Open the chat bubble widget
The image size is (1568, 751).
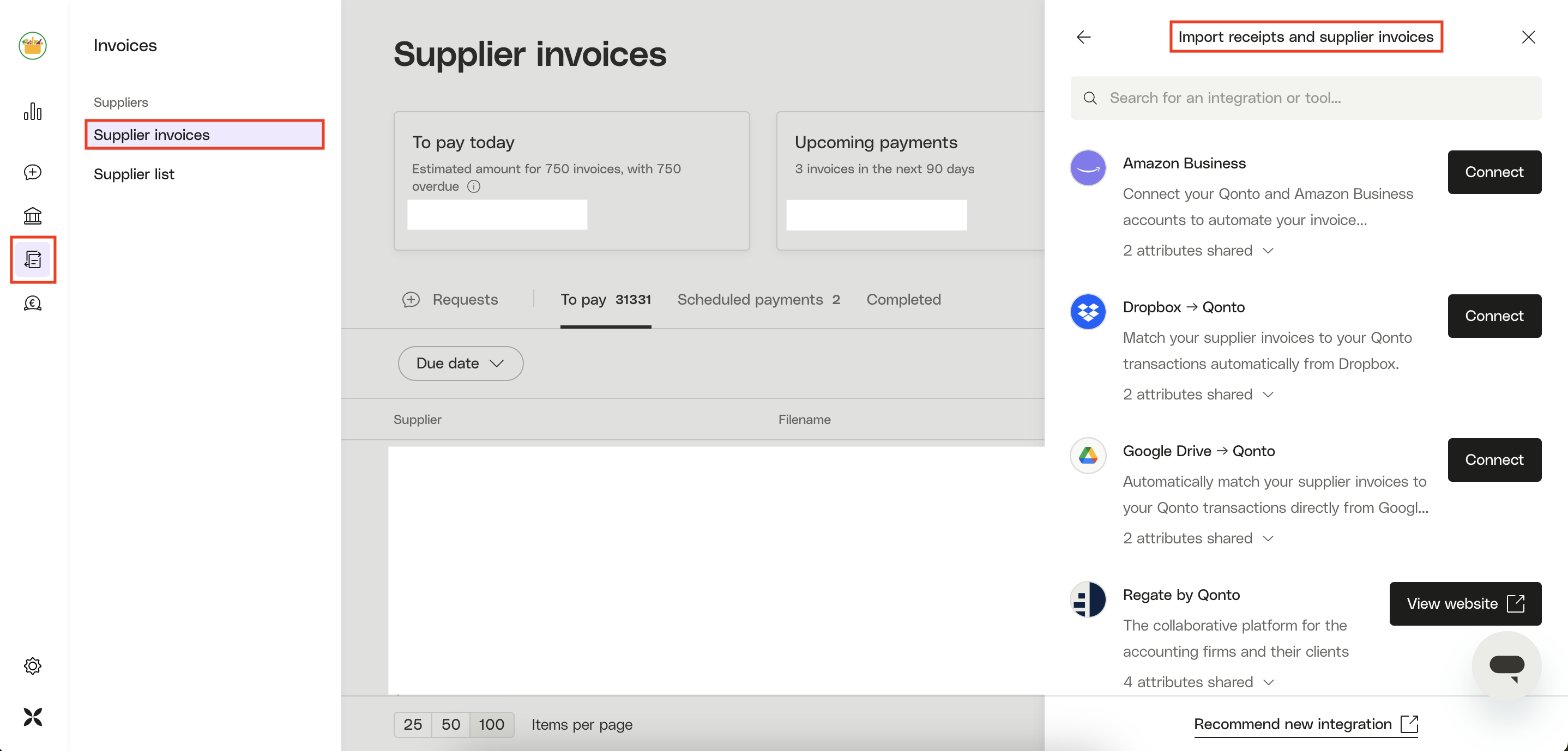(1506, 666)
